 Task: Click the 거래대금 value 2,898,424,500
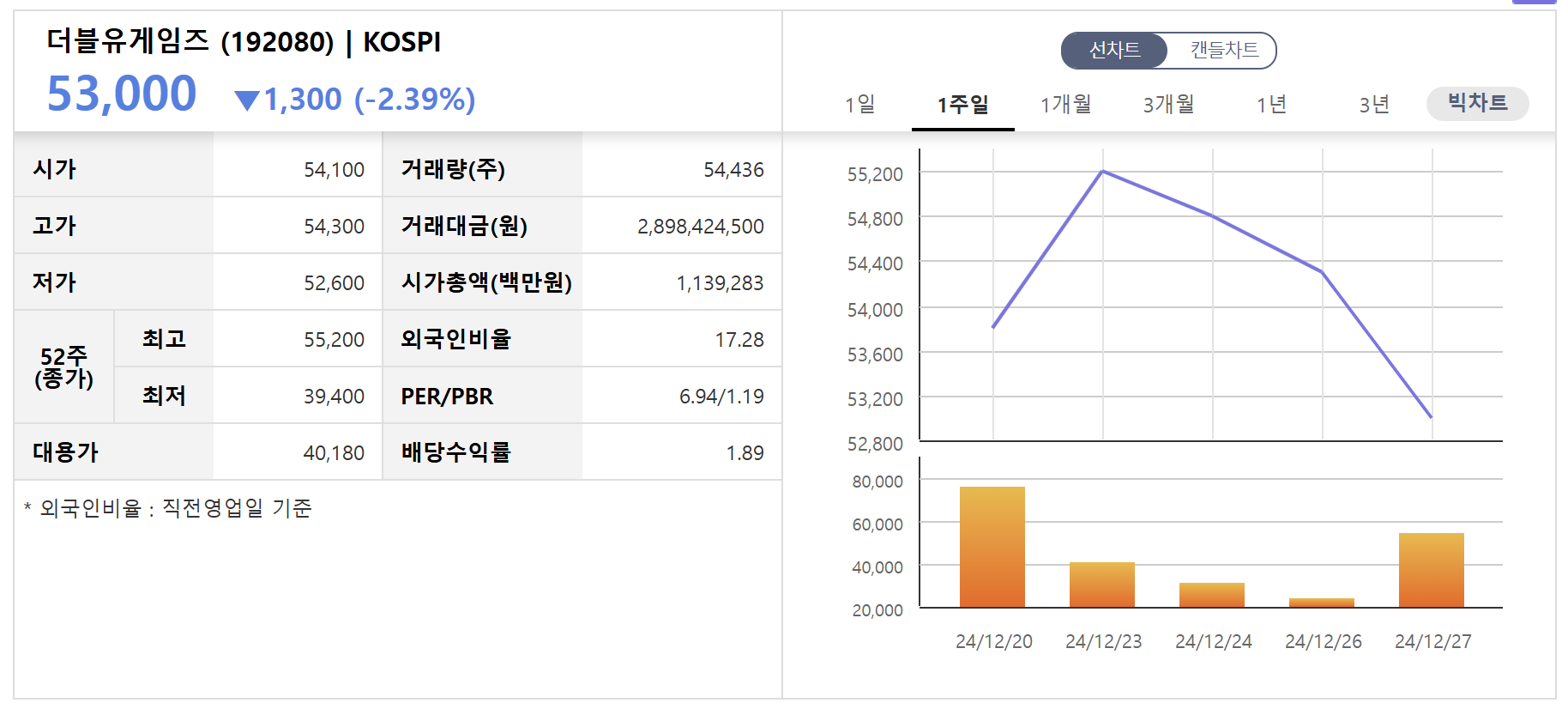coord(700,227)
